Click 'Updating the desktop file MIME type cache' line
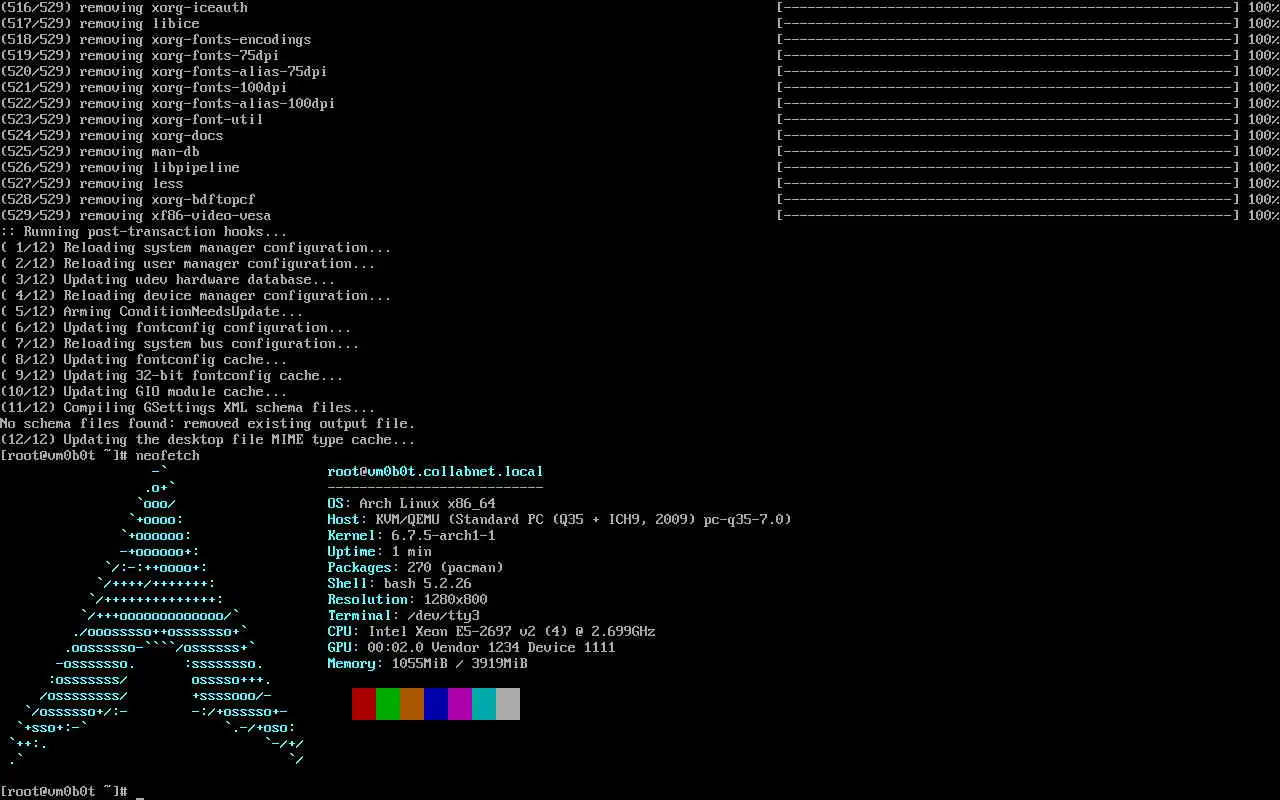This screenshot has height=800, width=1280. tap(208, 440)
